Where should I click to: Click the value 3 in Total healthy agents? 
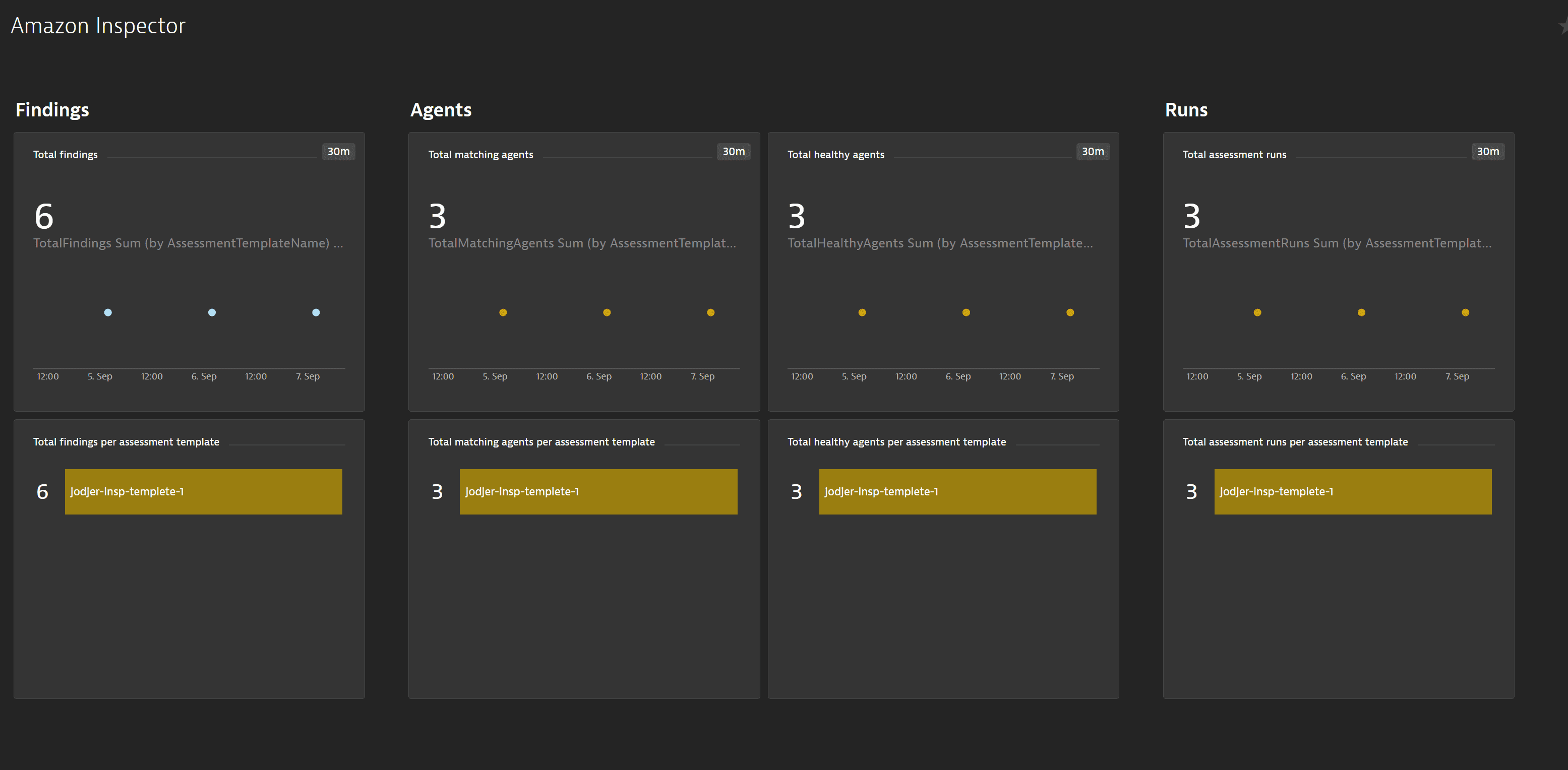[x=797, y=217]
